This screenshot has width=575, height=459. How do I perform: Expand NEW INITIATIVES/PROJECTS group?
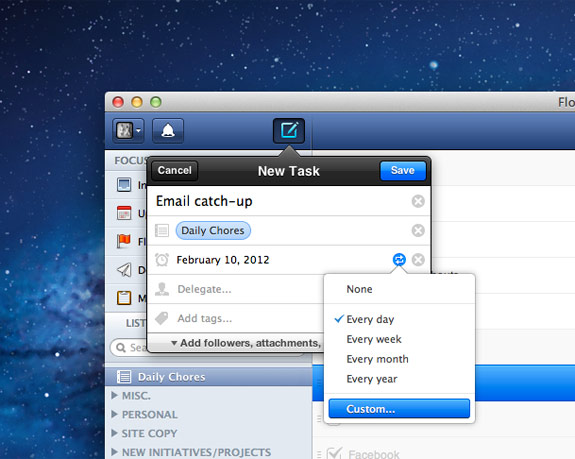click(x=114, y=452)
